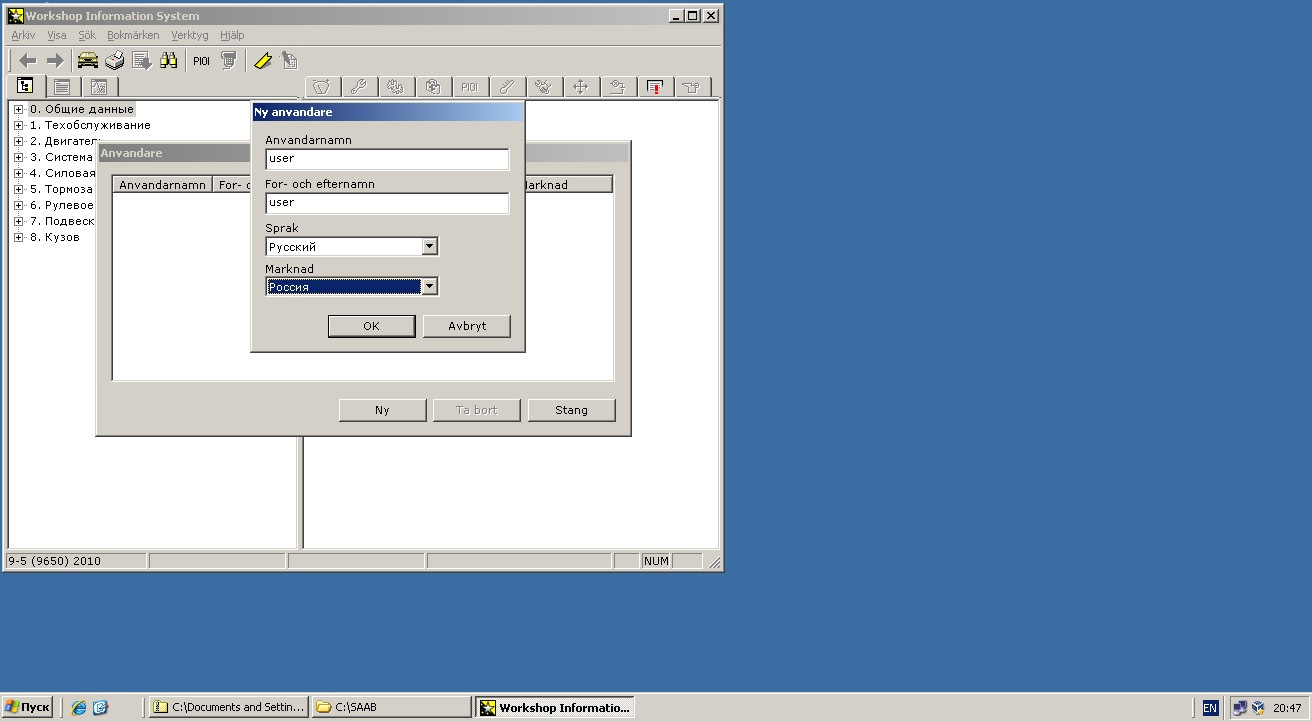The height and width of the screenshot is (722, 1312).
Task: Select '0. Общие данные' in the tree
Action: point(81,109)
